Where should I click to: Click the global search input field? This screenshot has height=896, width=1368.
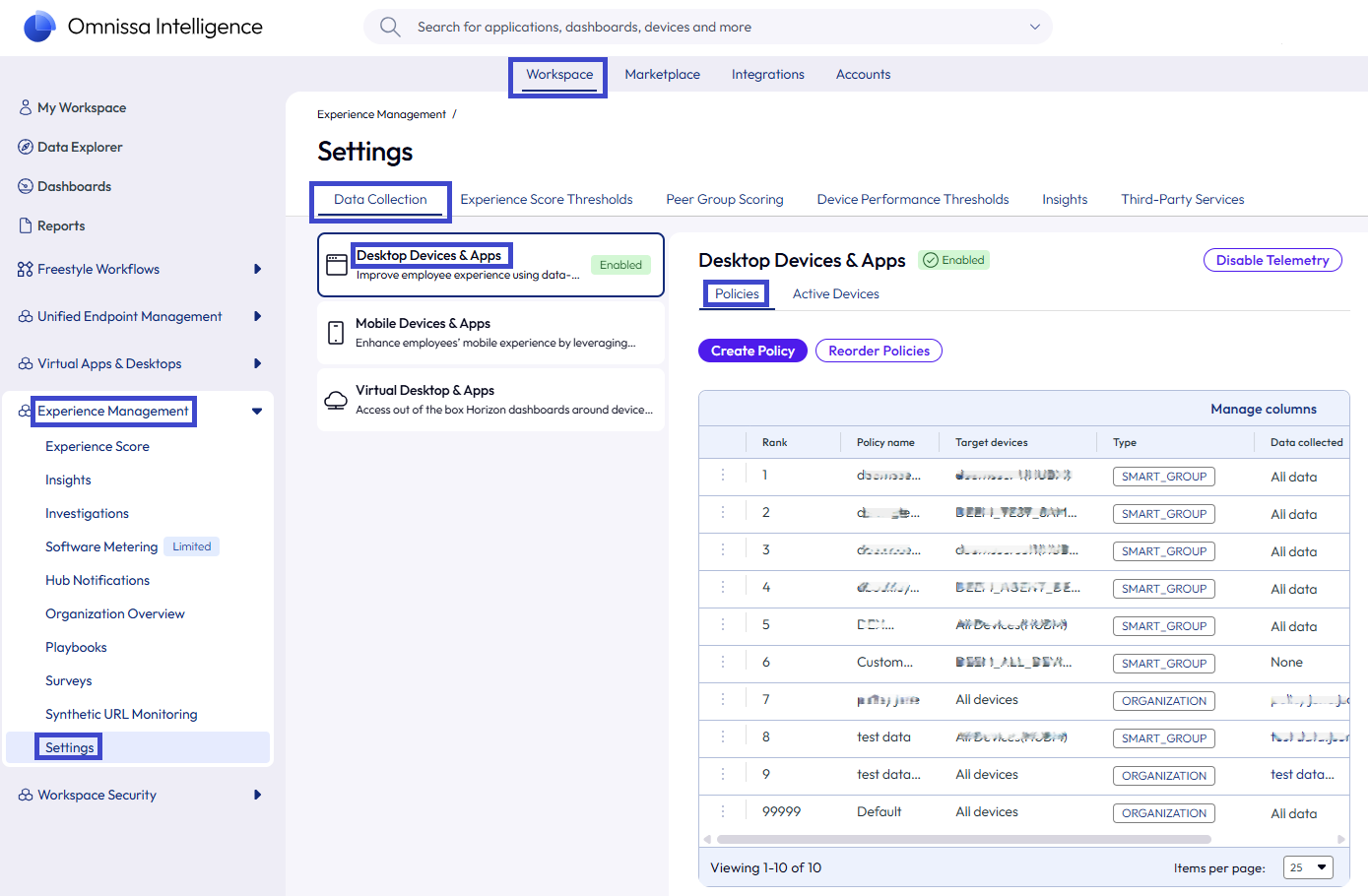708,27
